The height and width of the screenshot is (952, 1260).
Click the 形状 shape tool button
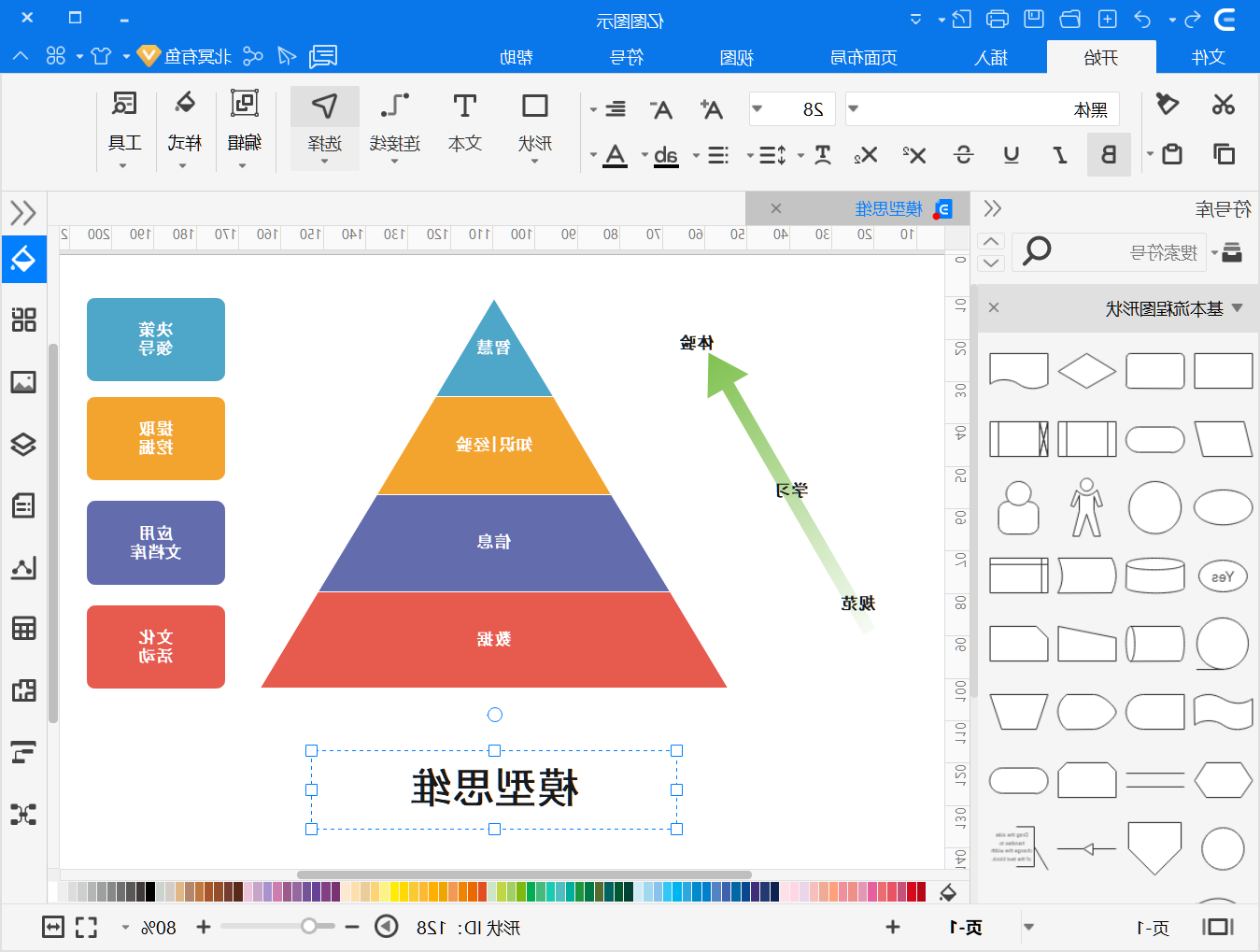[x=535, y=128]
